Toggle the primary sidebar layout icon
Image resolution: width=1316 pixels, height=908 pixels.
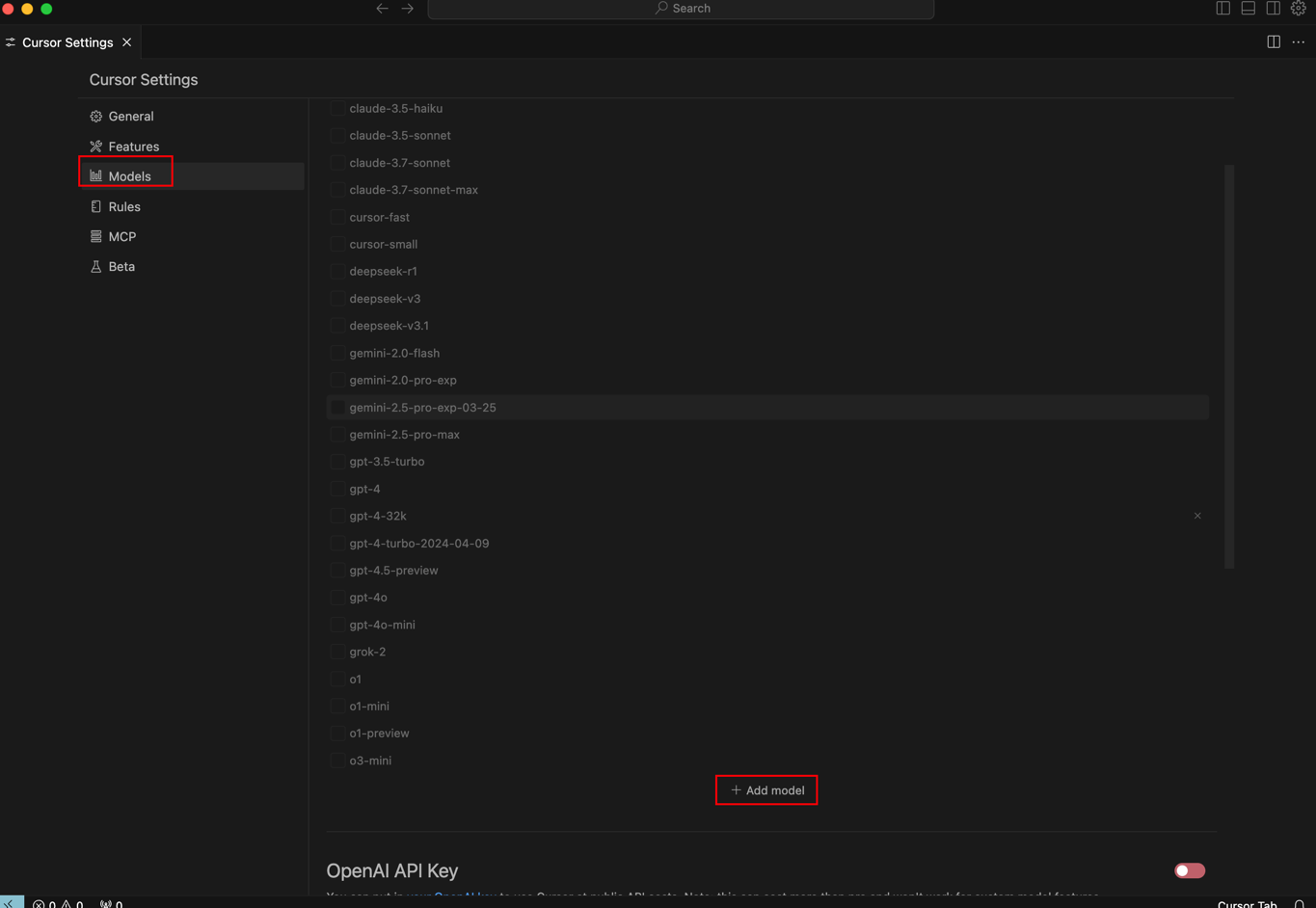[x=1222, y=9]
